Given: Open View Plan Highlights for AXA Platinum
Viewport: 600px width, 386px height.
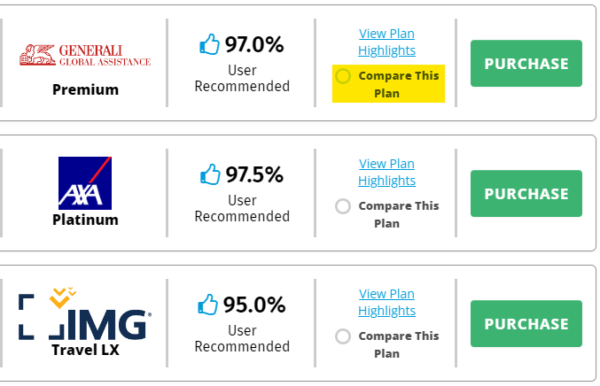Looking at the screenshot, I should (386, 172).
